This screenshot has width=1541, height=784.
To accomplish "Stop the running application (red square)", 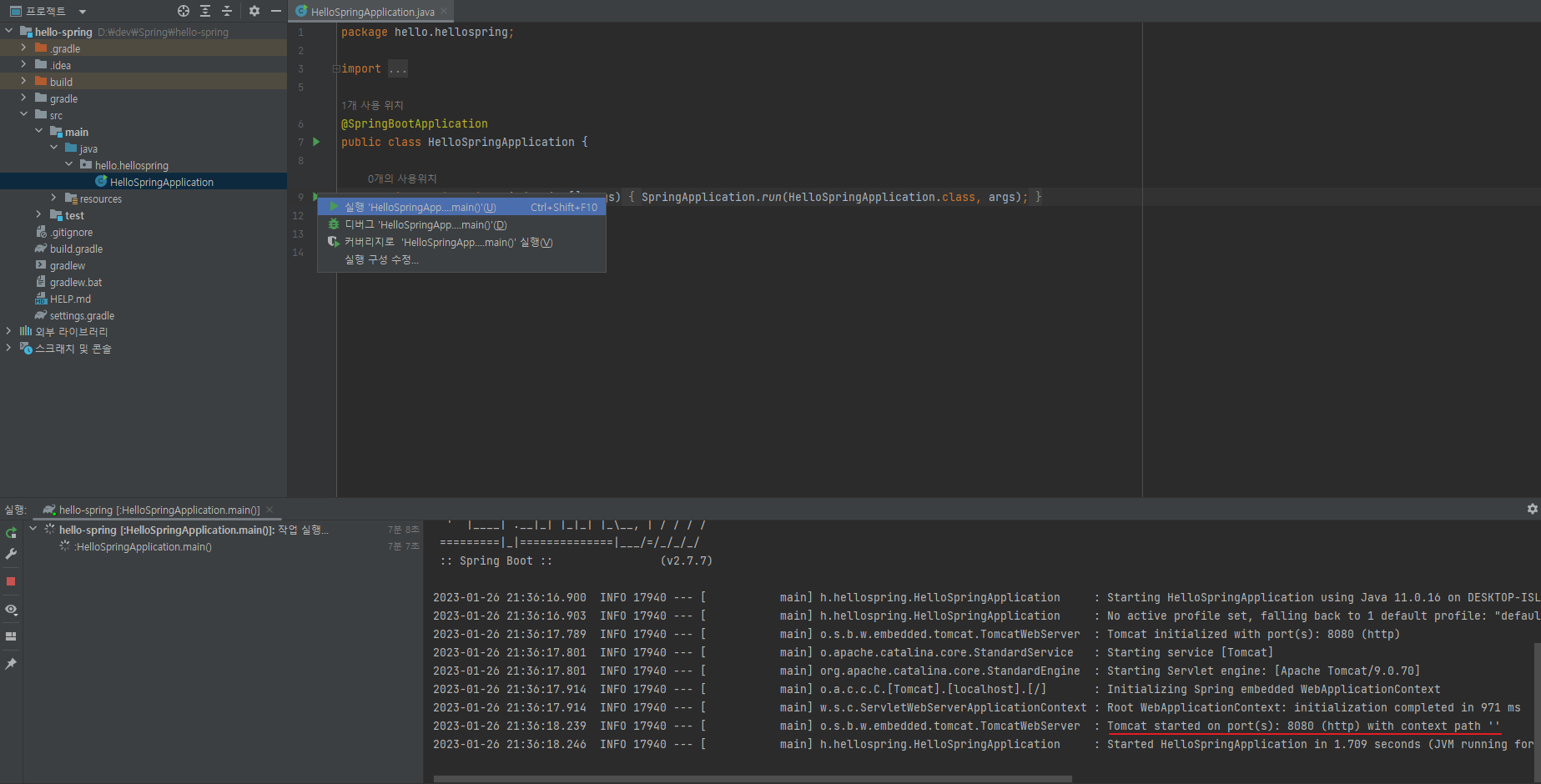I will 11,581.
